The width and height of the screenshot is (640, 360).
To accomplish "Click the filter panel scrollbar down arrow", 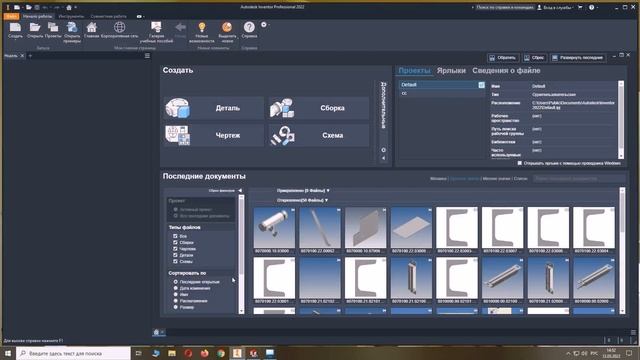I will click(241, 311).
